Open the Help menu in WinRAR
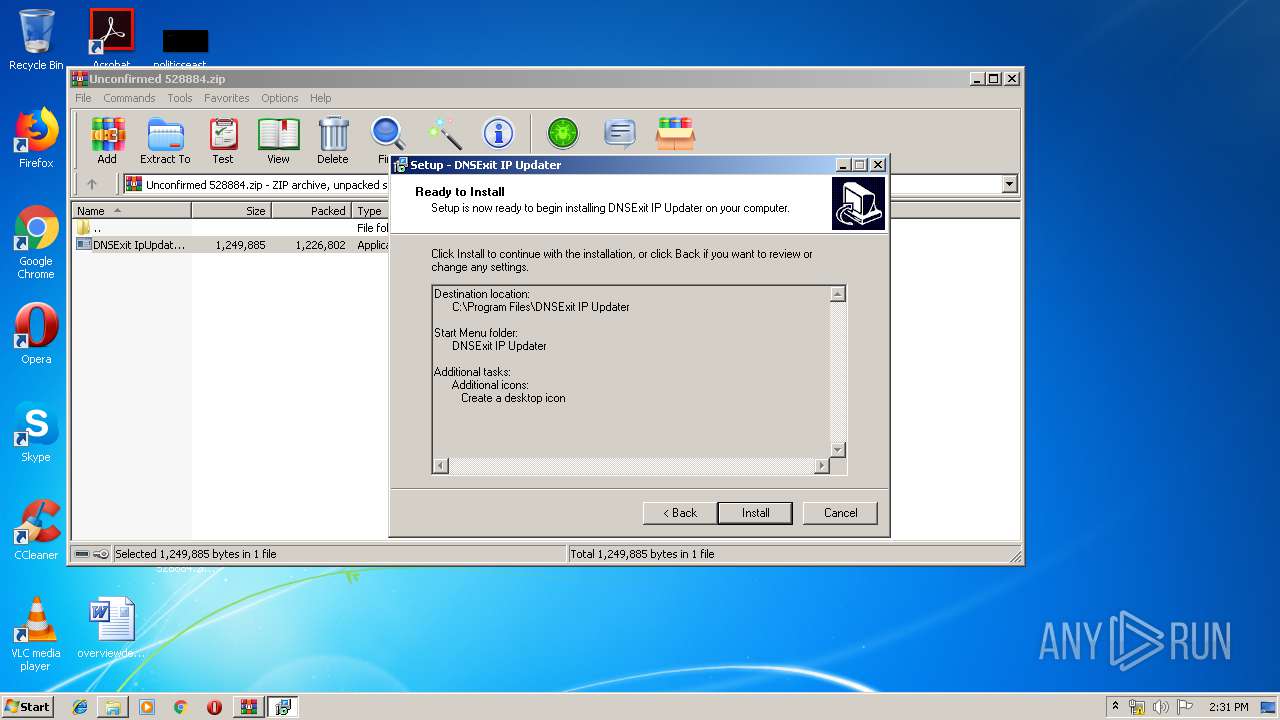The image size is (1280, 720). click(320, 98)
